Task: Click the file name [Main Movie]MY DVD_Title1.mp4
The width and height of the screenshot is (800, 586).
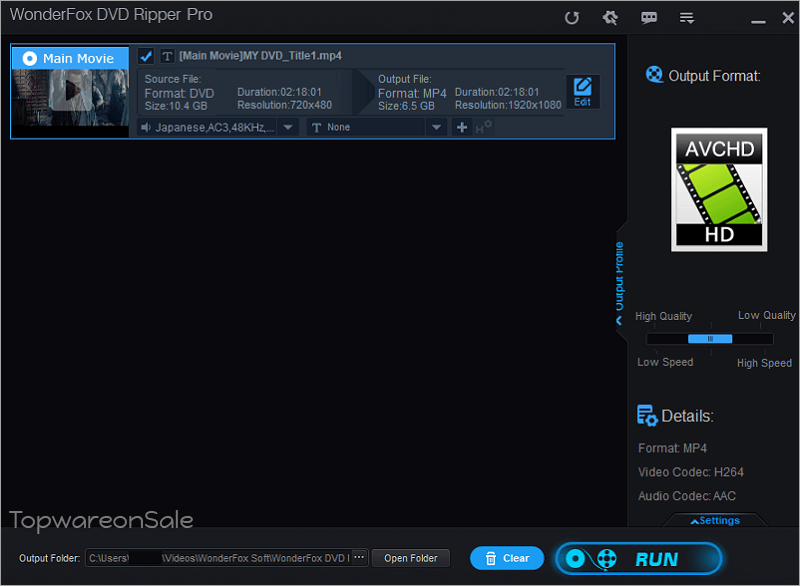Action: pos(260,56)
